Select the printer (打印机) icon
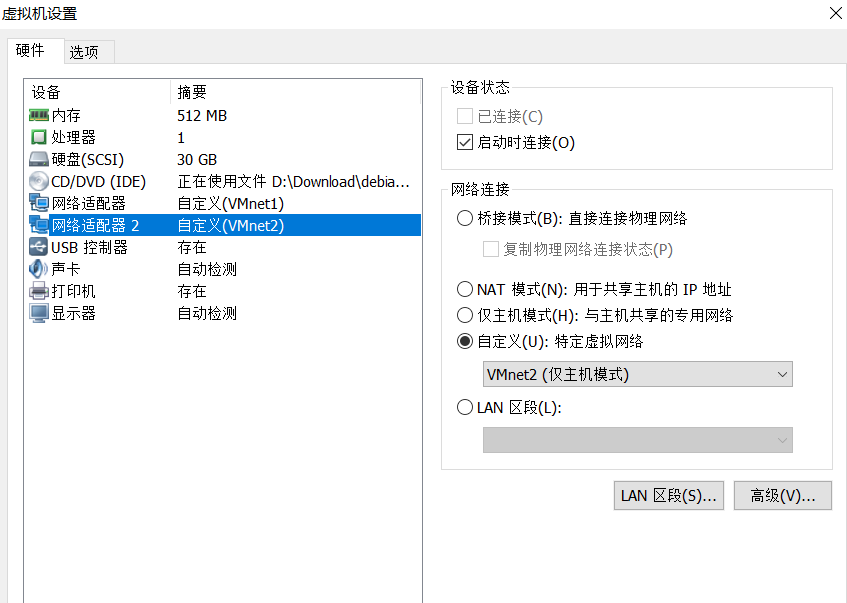The image size is (847, 603). [39, 292]
